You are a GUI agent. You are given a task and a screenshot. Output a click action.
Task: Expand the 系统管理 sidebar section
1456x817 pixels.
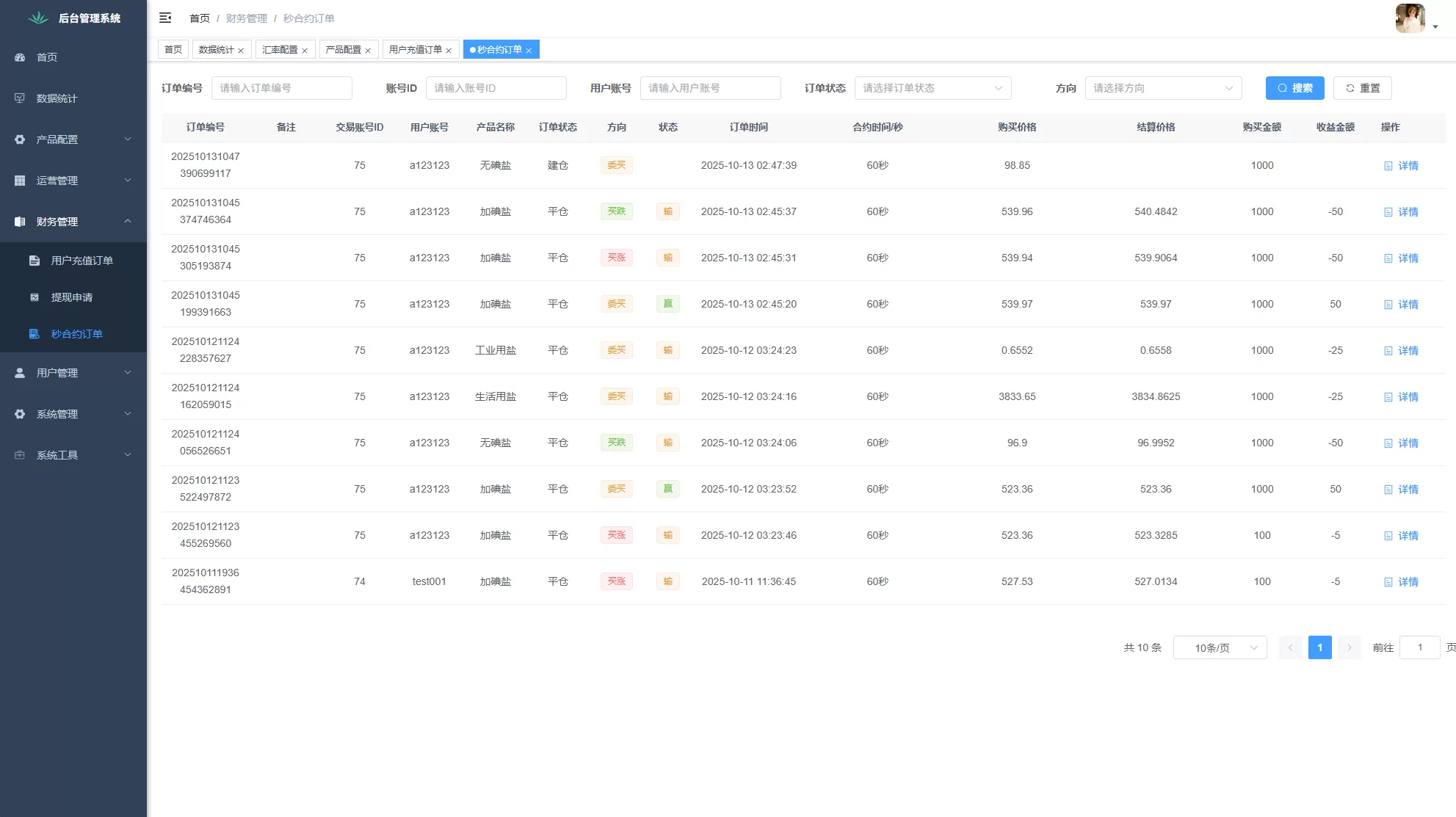[x=19, y=413]
